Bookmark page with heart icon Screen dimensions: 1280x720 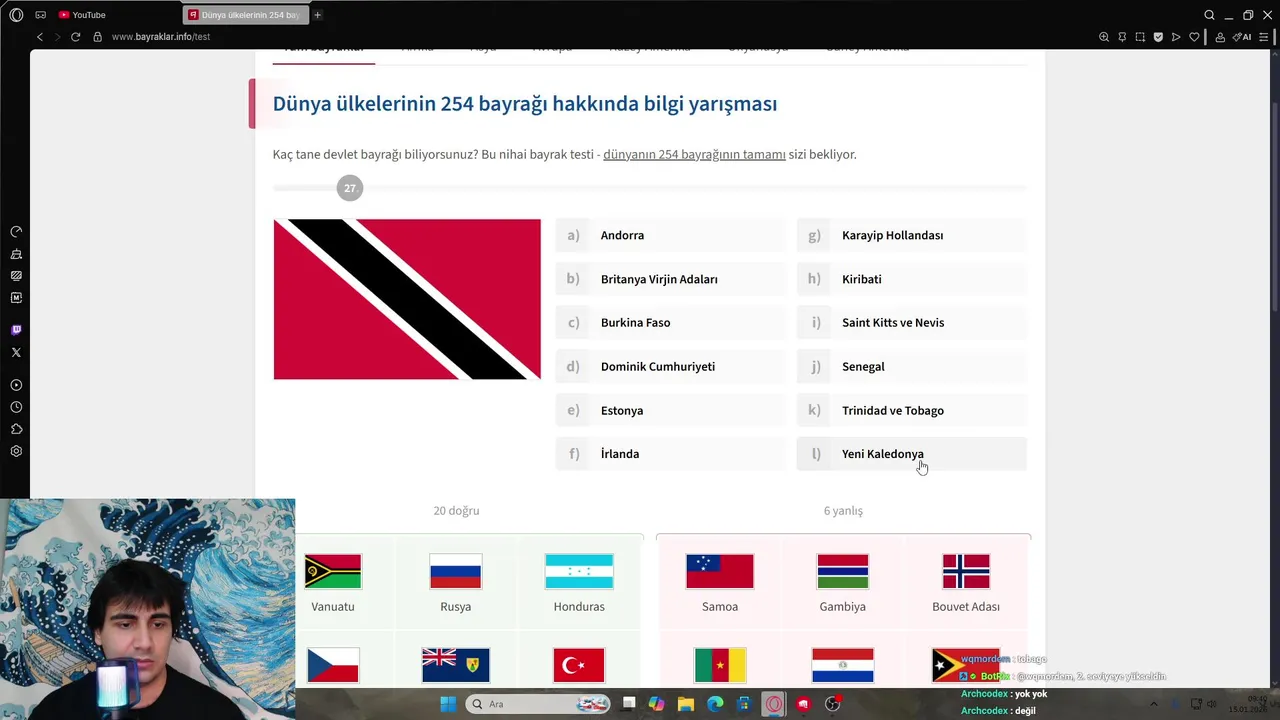(1194, 37)
